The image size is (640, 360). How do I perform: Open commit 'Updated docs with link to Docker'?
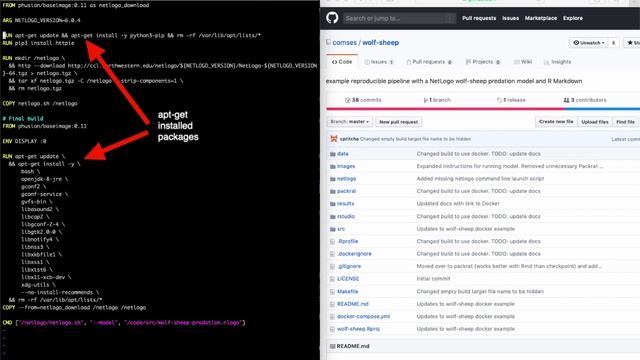[x=458, y=204]
